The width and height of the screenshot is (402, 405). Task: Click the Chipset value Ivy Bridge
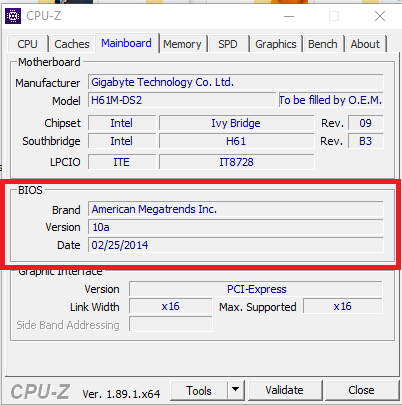coord(236,123)
